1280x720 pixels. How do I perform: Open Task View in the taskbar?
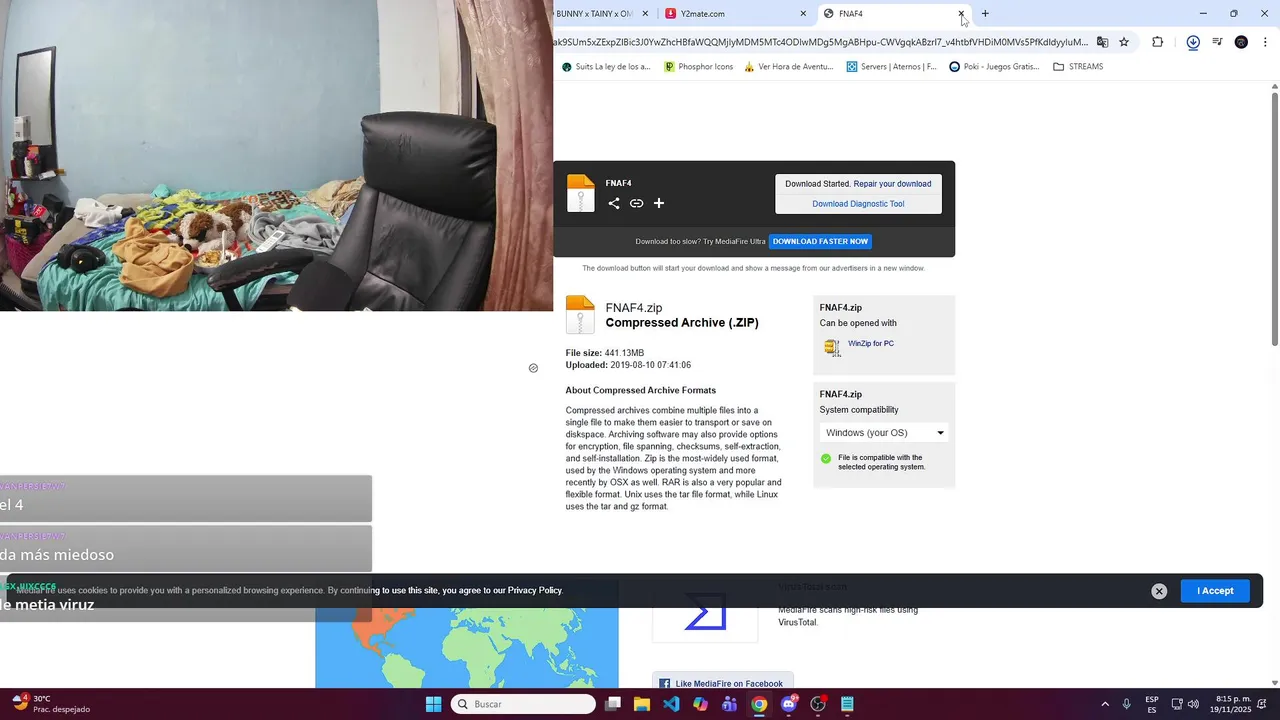tap(613, 704)
